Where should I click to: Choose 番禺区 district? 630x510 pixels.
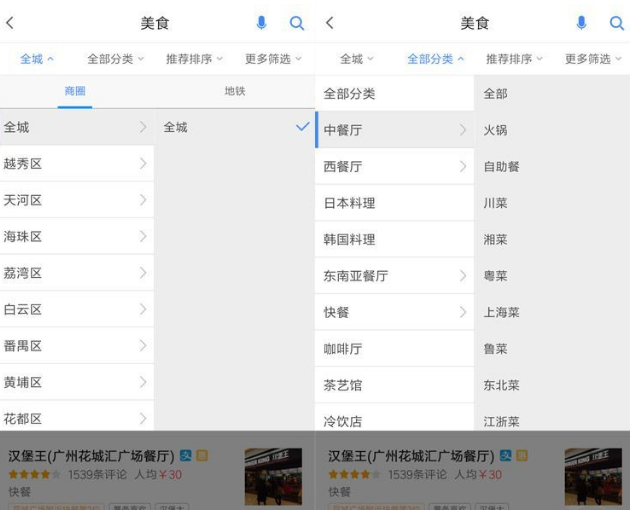click(x=77, y=346)
